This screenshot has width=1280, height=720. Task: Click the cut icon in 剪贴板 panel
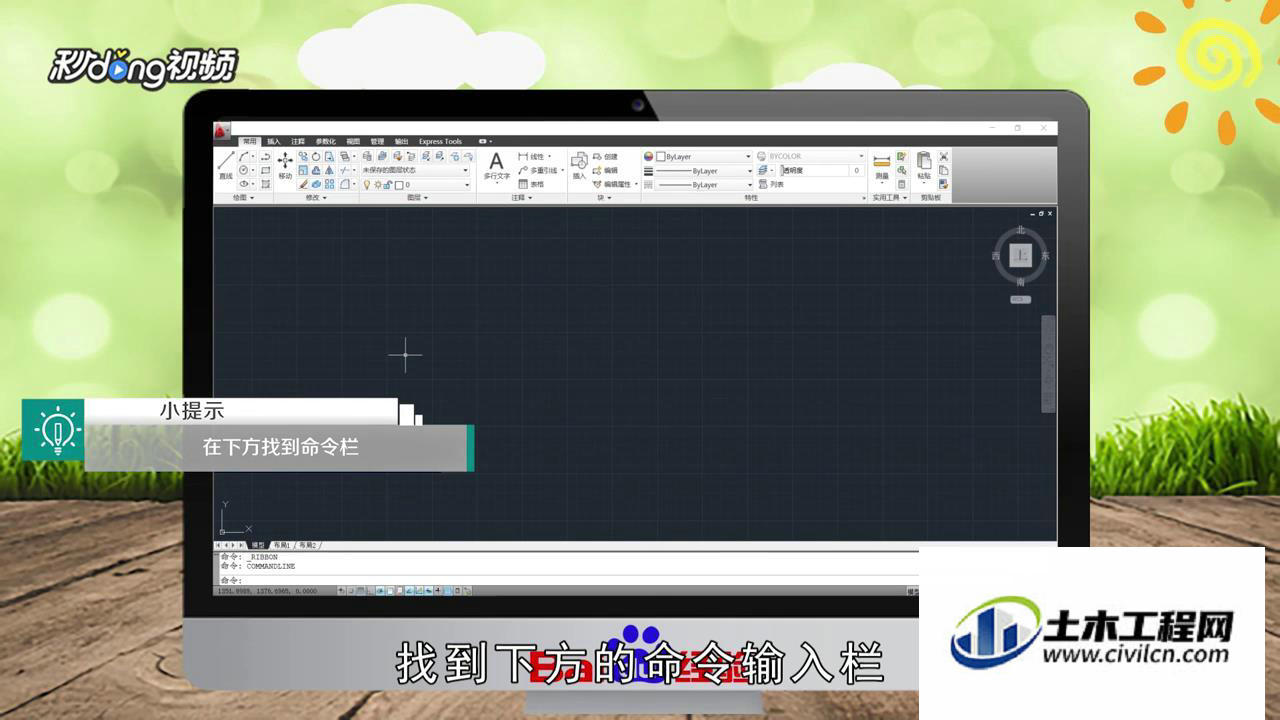(x=943, y=156)
